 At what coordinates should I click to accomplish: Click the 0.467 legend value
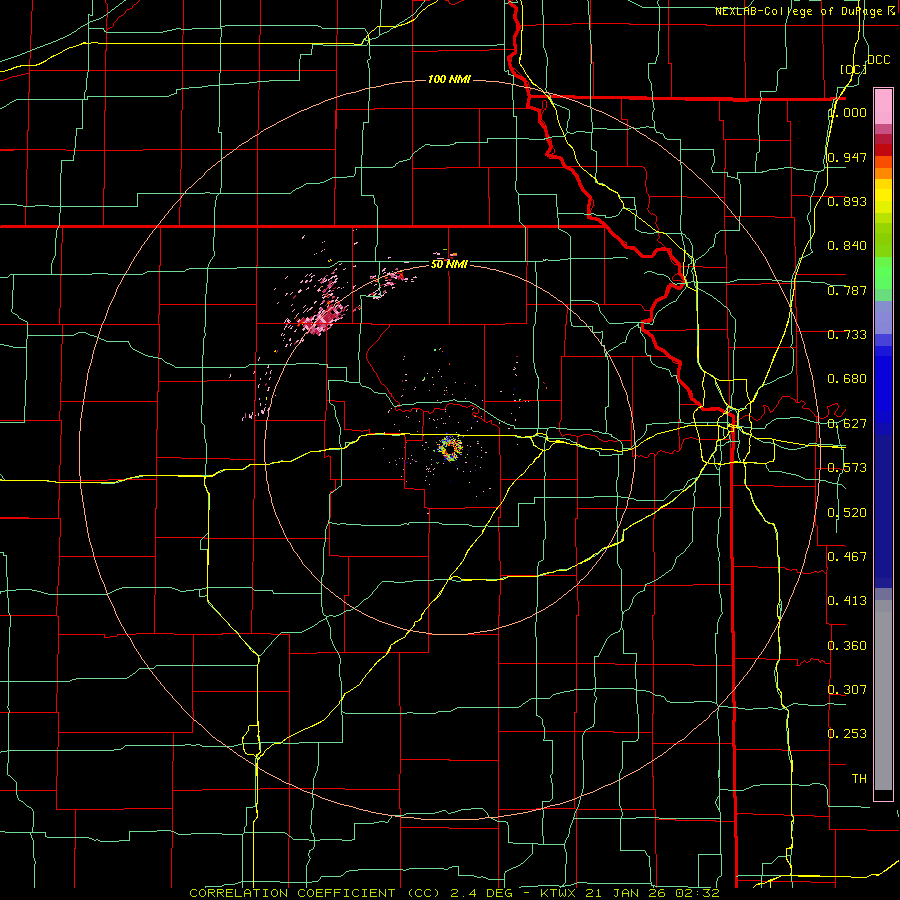847,556
